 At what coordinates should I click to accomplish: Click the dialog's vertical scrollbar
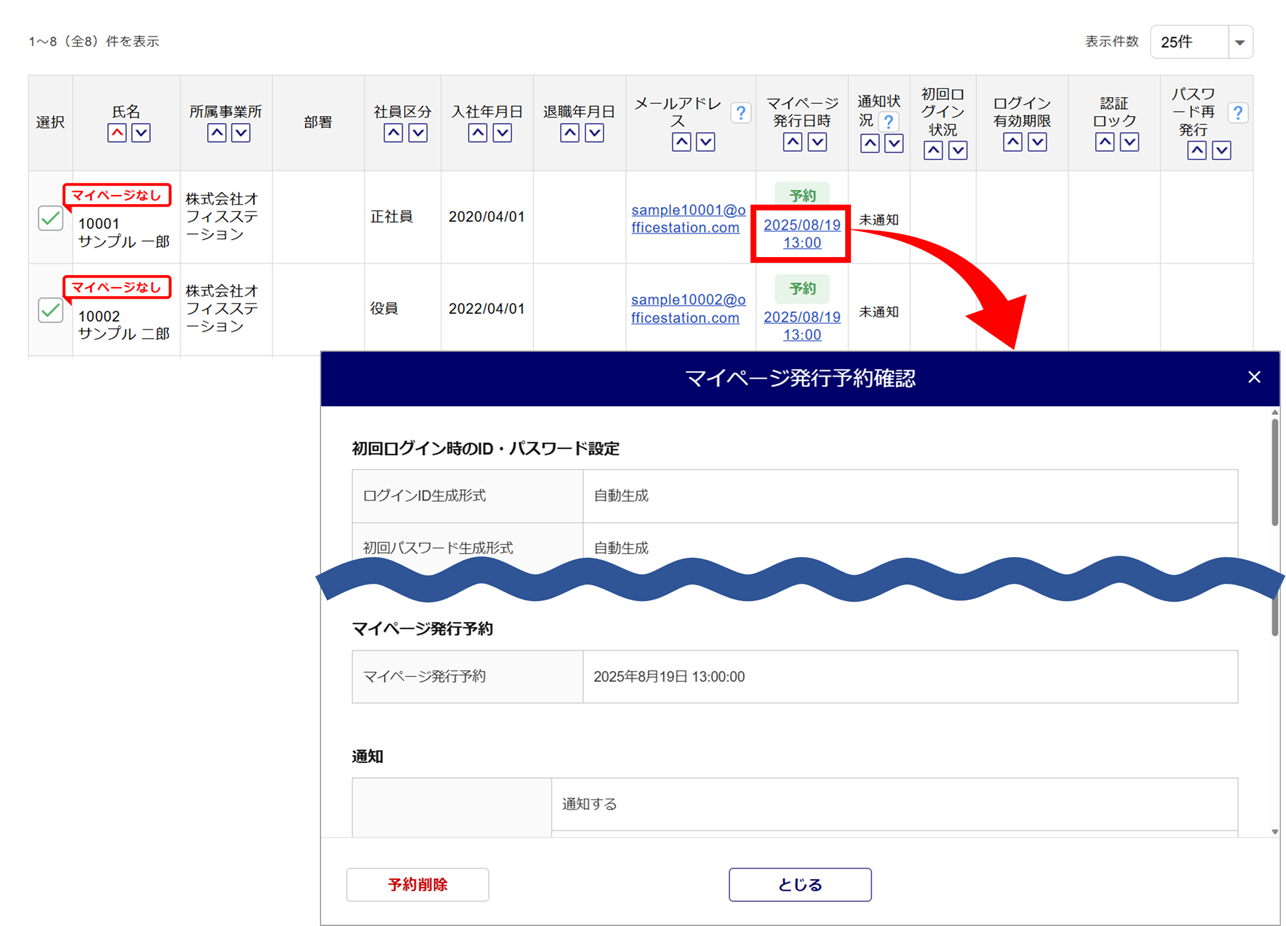click(x=1274, y=470)
